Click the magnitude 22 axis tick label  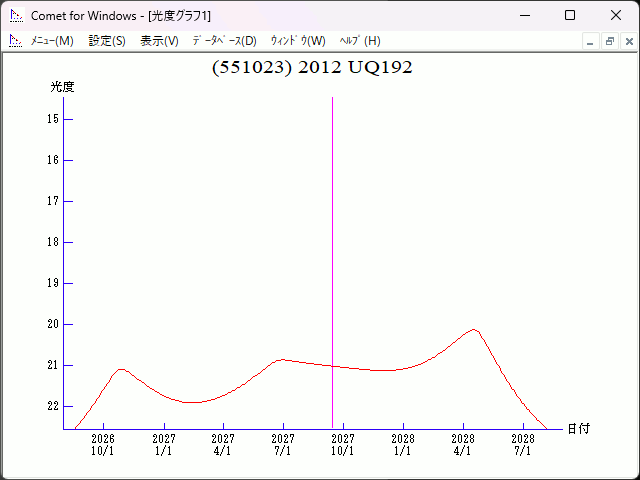tap(53, 406)
